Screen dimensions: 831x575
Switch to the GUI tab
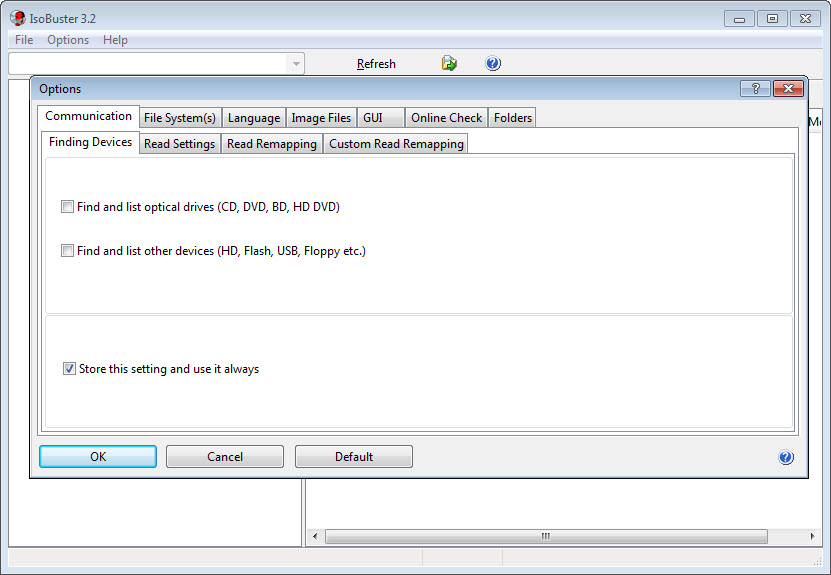[x=381, y=118]
